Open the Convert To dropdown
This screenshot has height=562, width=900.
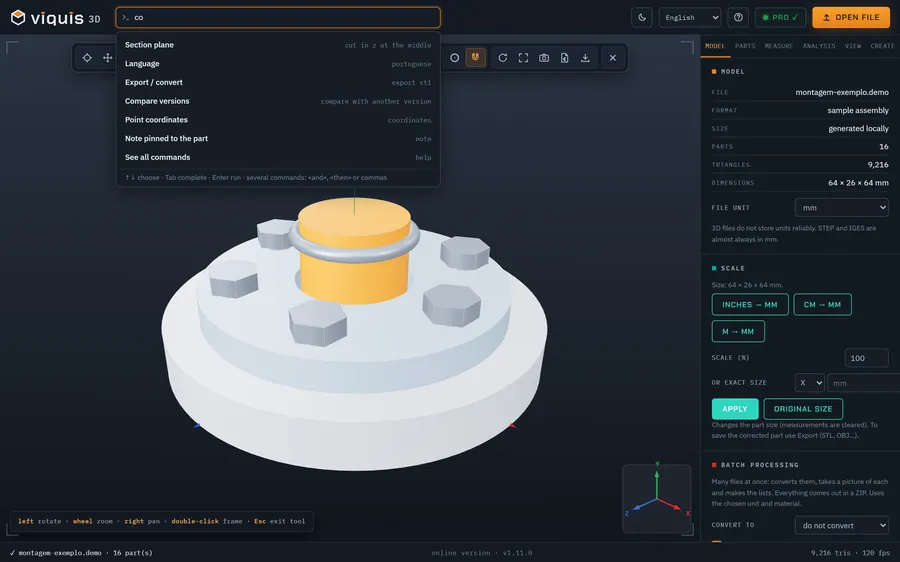pos(841,525)
